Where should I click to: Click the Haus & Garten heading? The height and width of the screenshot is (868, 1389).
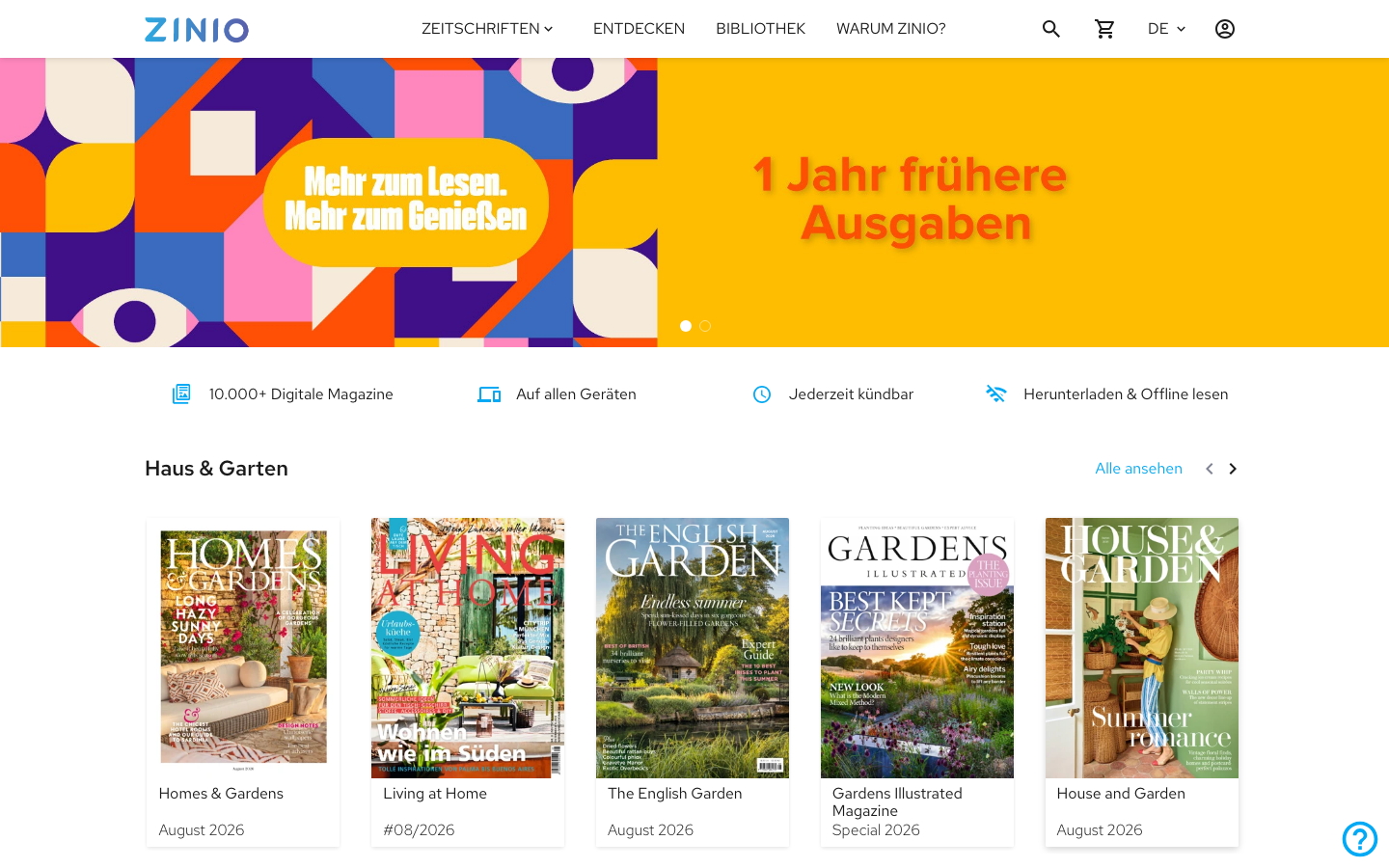[x=216, y=469]
